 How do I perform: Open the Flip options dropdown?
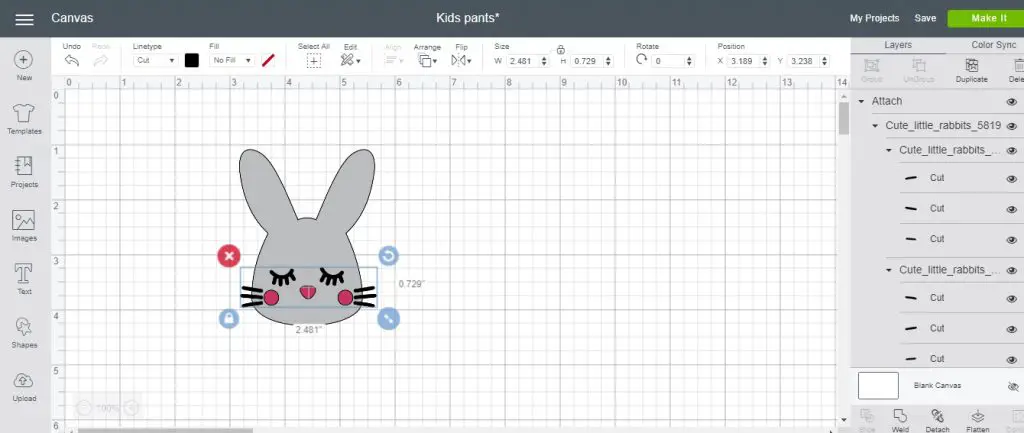(x=461, y=61)
